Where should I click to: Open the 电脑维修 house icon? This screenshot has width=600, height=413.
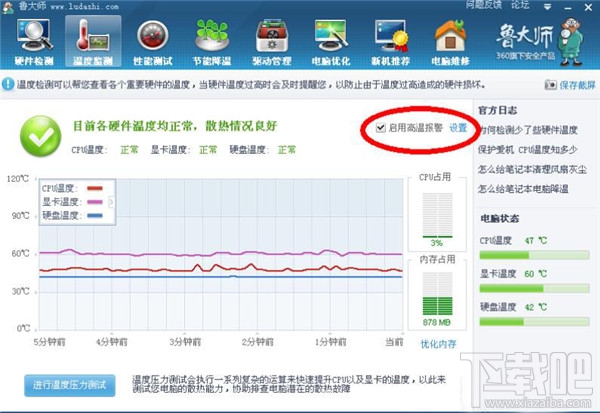[450, 36]
